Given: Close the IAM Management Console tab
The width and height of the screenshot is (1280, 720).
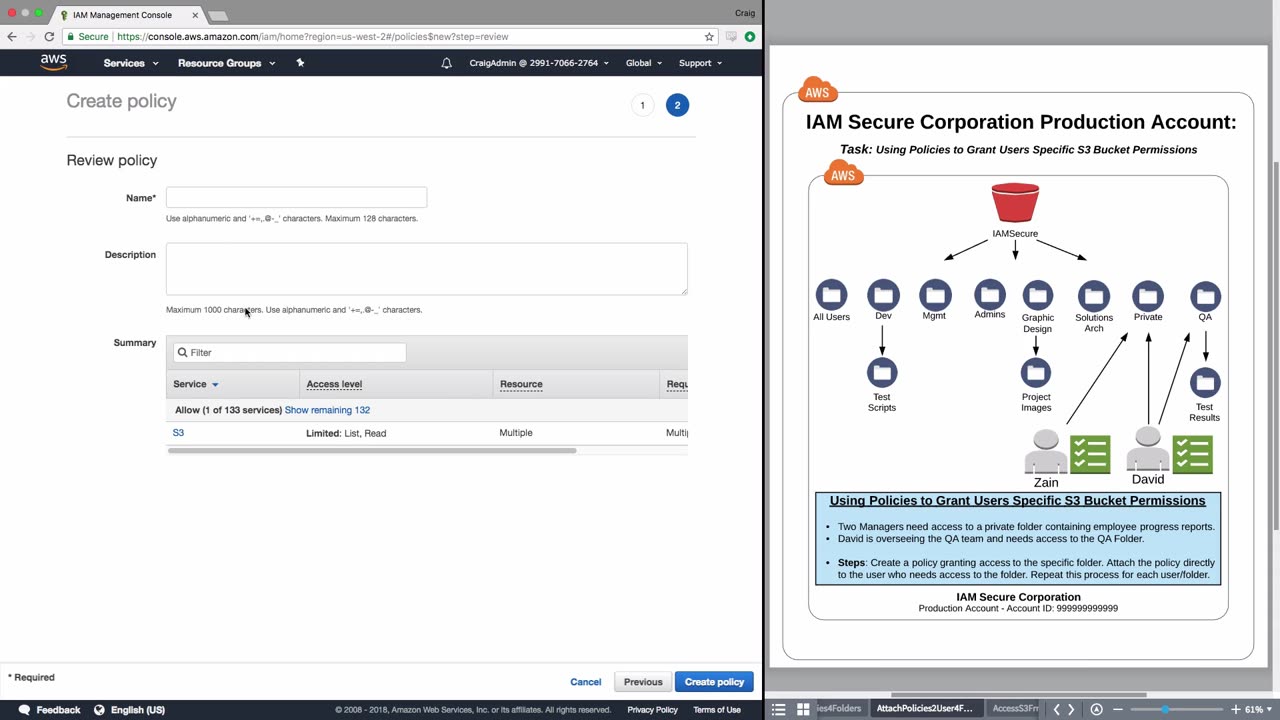Looking at the screenshot, I should coord(195,15).
